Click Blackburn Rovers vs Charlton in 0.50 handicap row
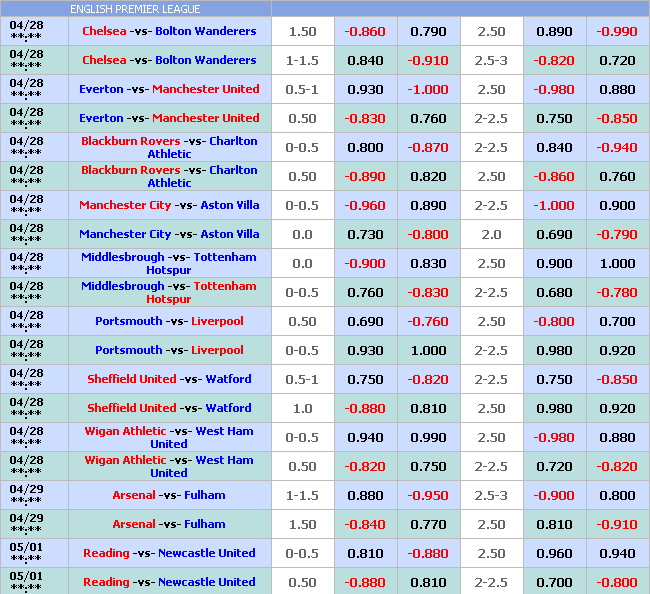The width and height of the screenshot is (650, 594). pos(169,176)
